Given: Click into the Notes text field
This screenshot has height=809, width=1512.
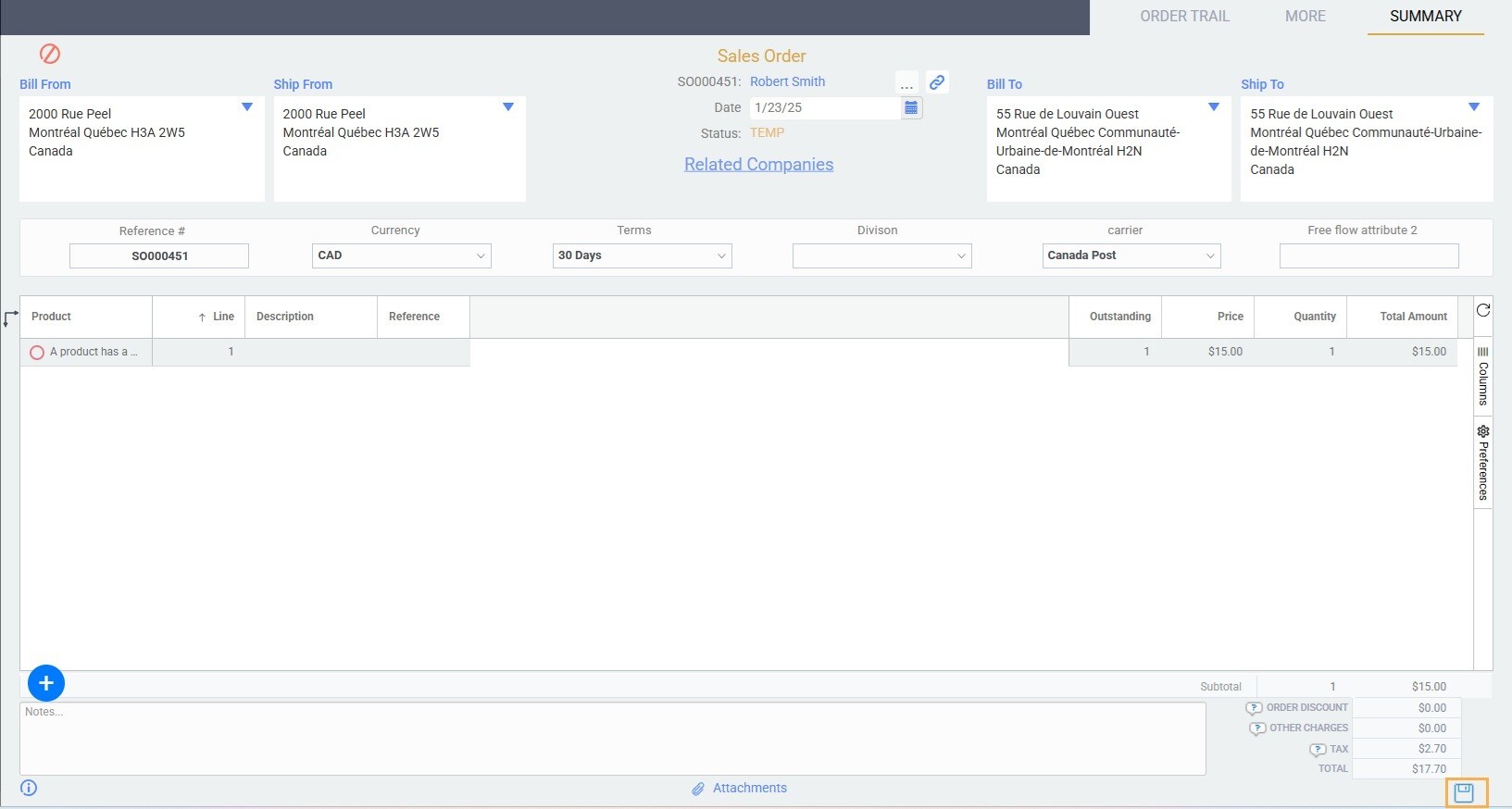Looking at the screenshot, I should pyautogui.click(x=612, y=739).
